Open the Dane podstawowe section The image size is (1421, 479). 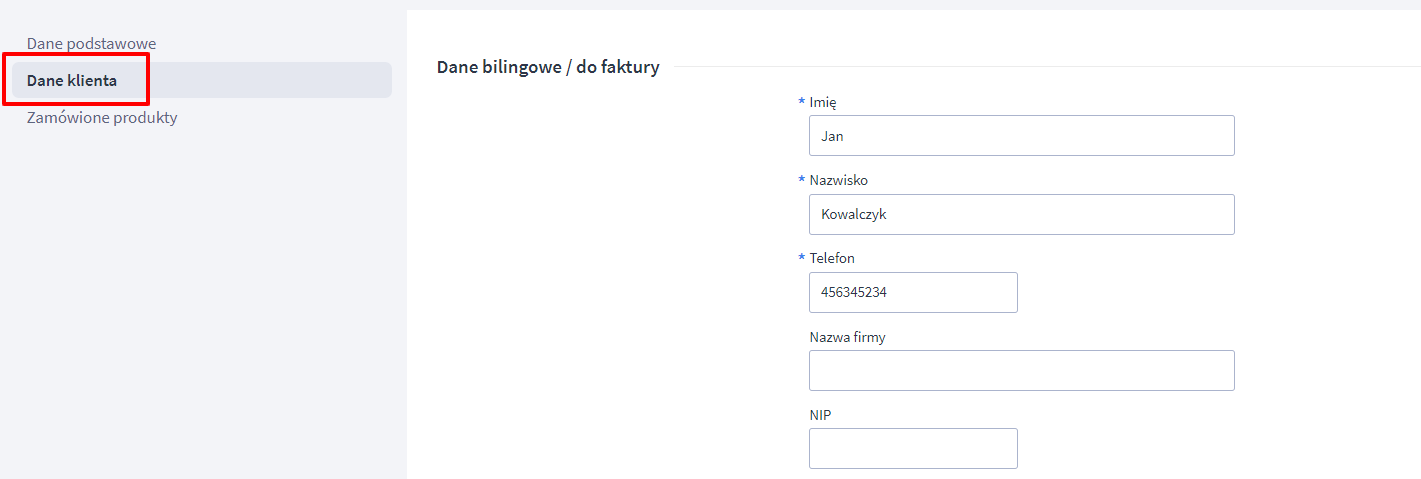coord(91,43)
